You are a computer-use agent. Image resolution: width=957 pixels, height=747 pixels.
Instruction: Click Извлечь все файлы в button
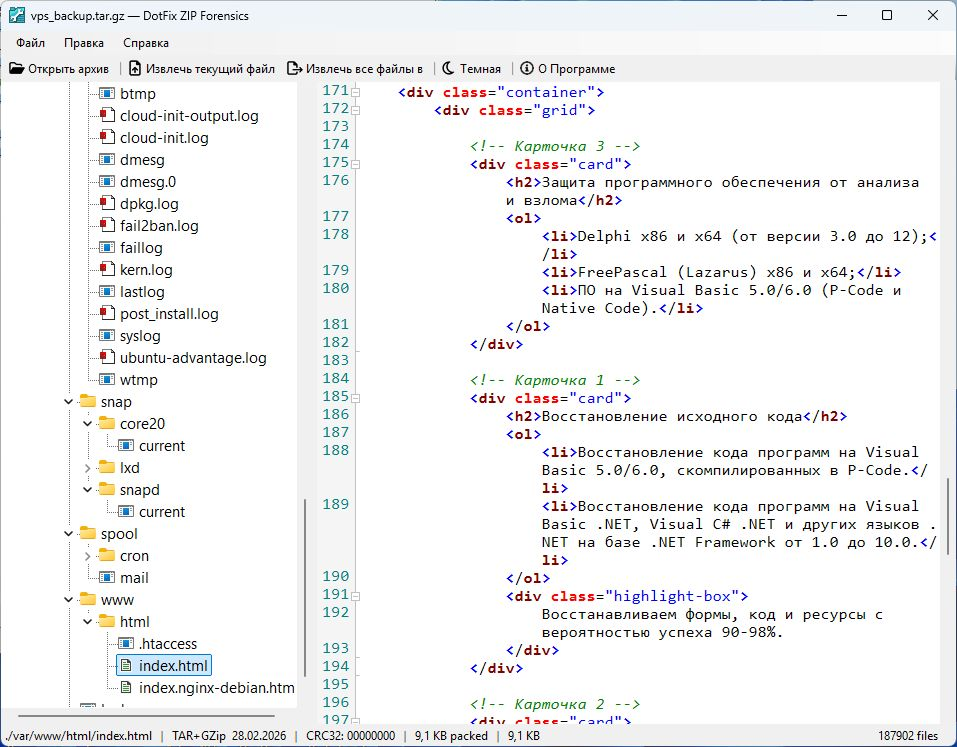355,68
